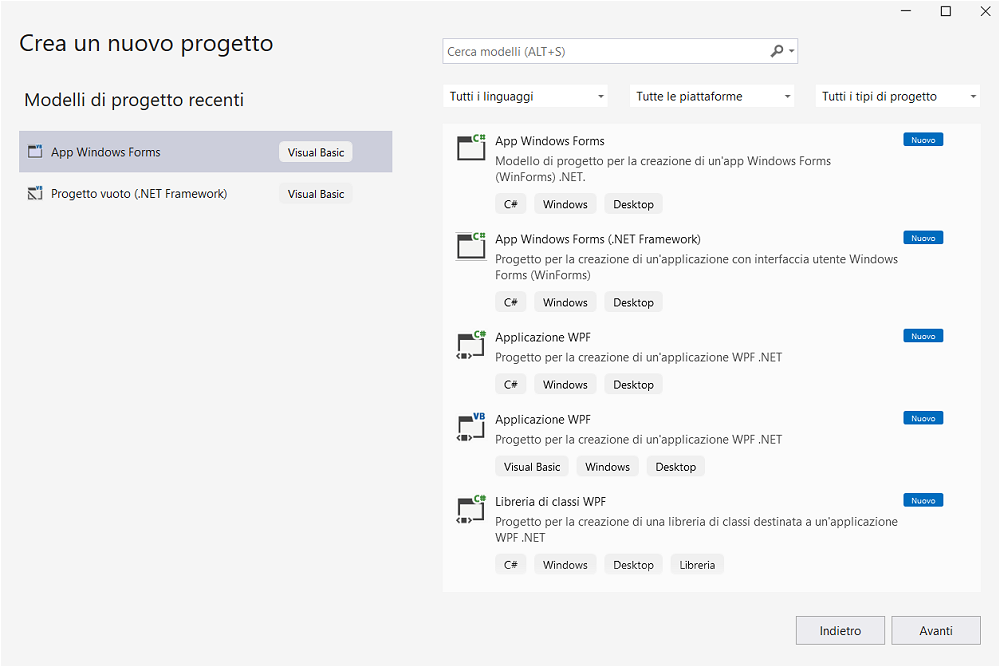Minimize the dialog window

tap(906, 11)
